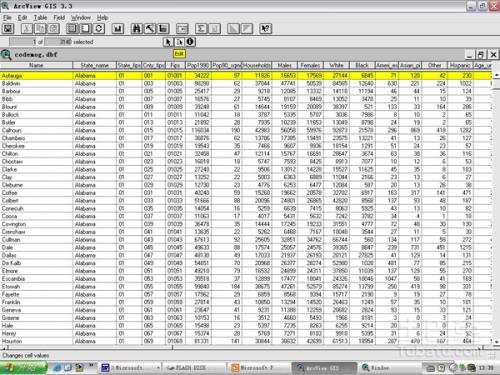The height and width of the screenshot is (375, 500).
Task: Click the Paste toolbar icon
Action: (53, 29)
